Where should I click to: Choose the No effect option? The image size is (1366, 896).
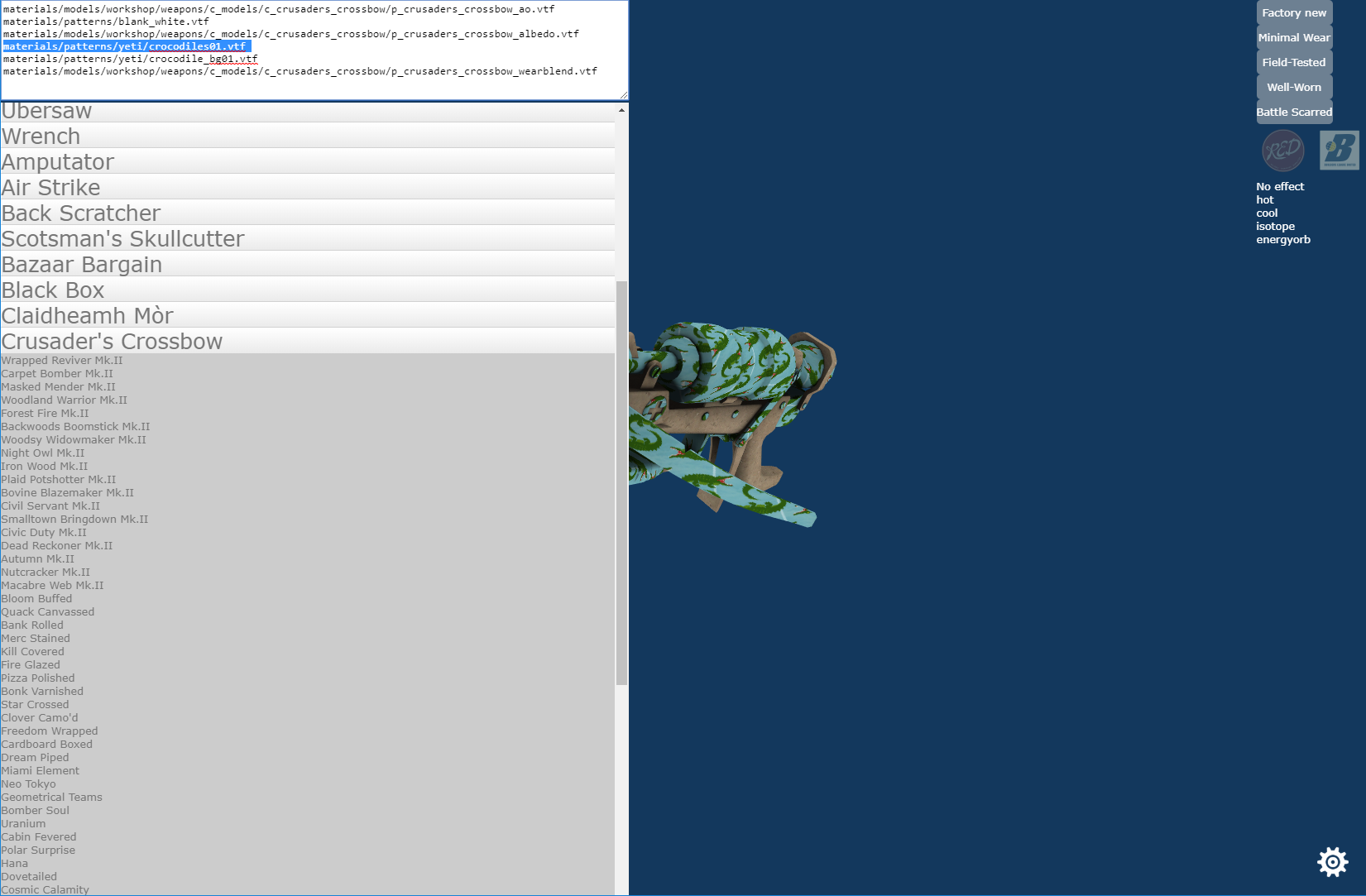tap(1280, 187)
